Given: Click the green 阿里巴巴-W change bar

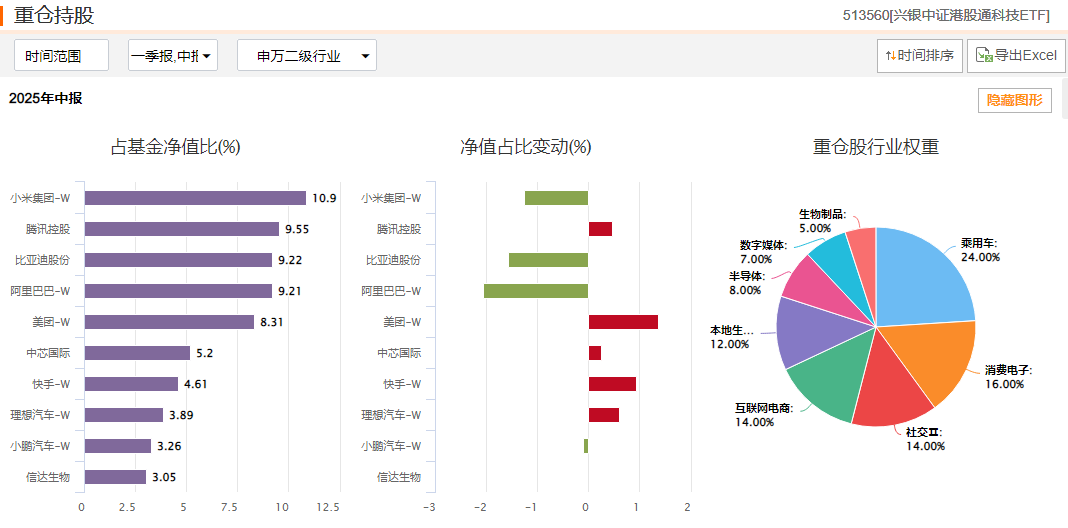Looking at the screenshot, I should tap(536, 291).
